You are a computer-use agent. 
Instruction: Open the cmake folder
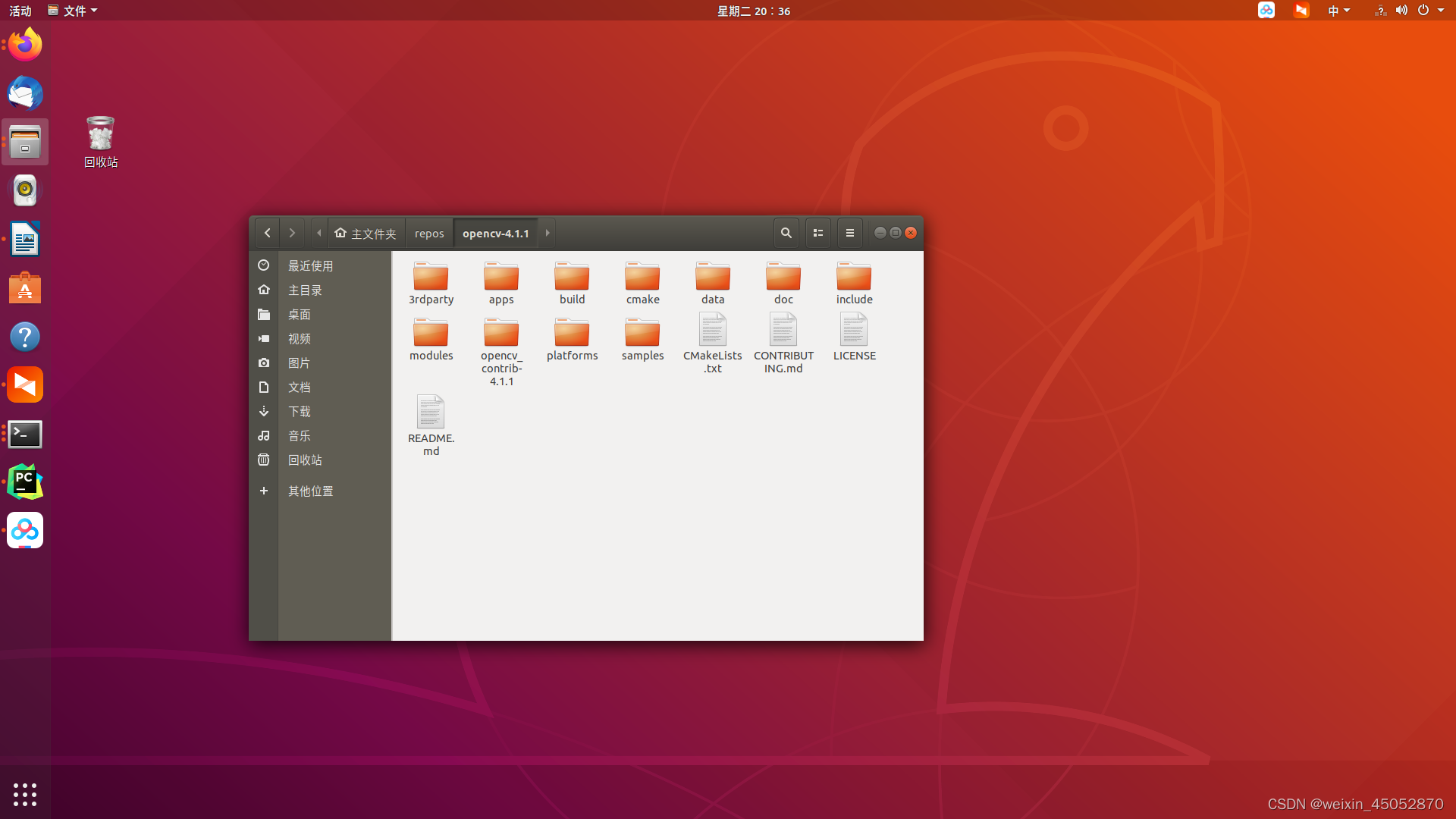click(642, 283)
